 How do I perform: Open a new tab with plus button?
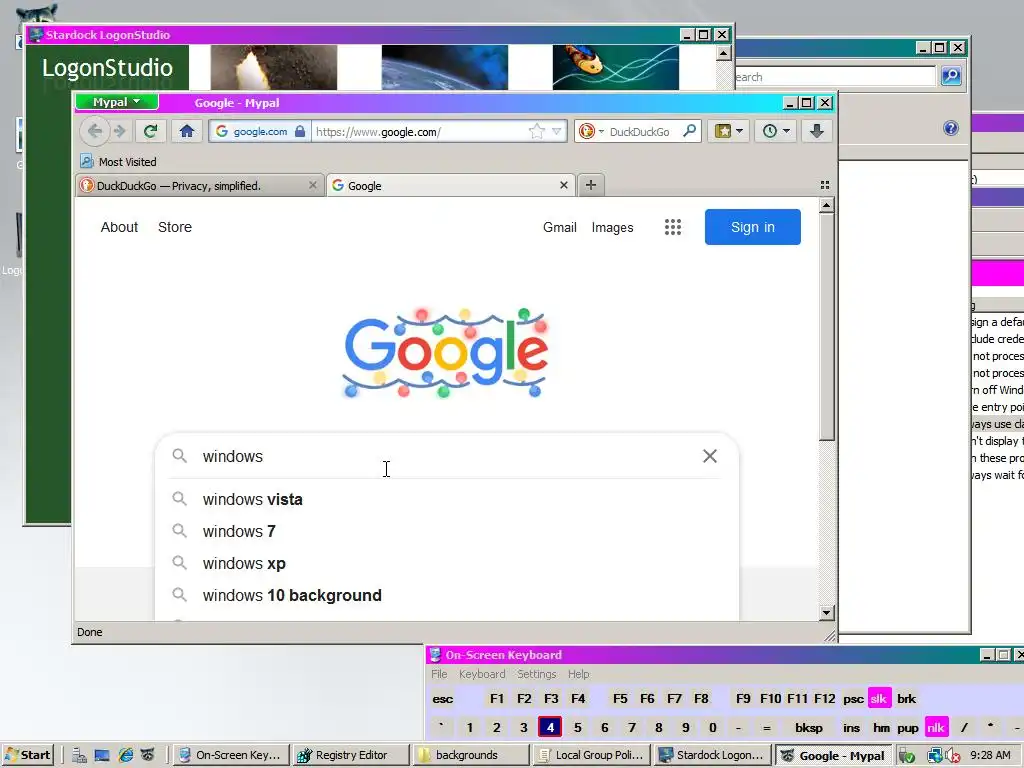tap(590, 185)
